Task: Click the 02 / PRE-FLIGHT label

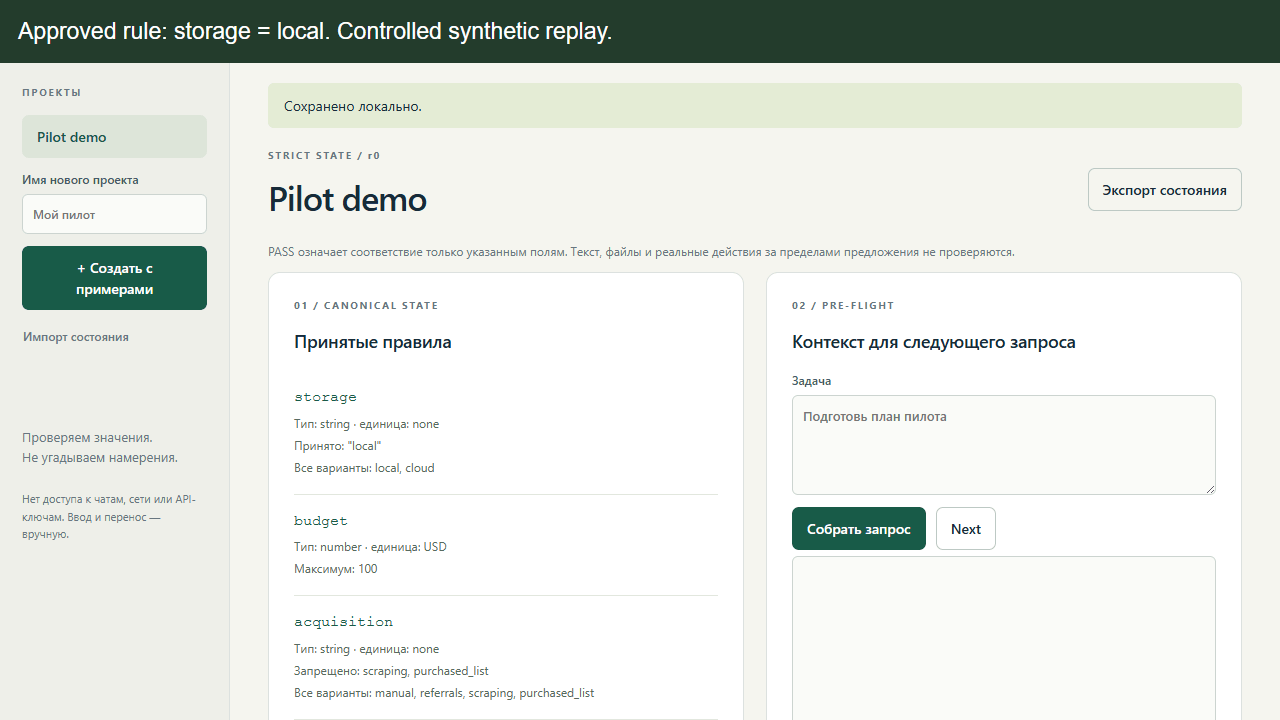Action: coord(843,306)
